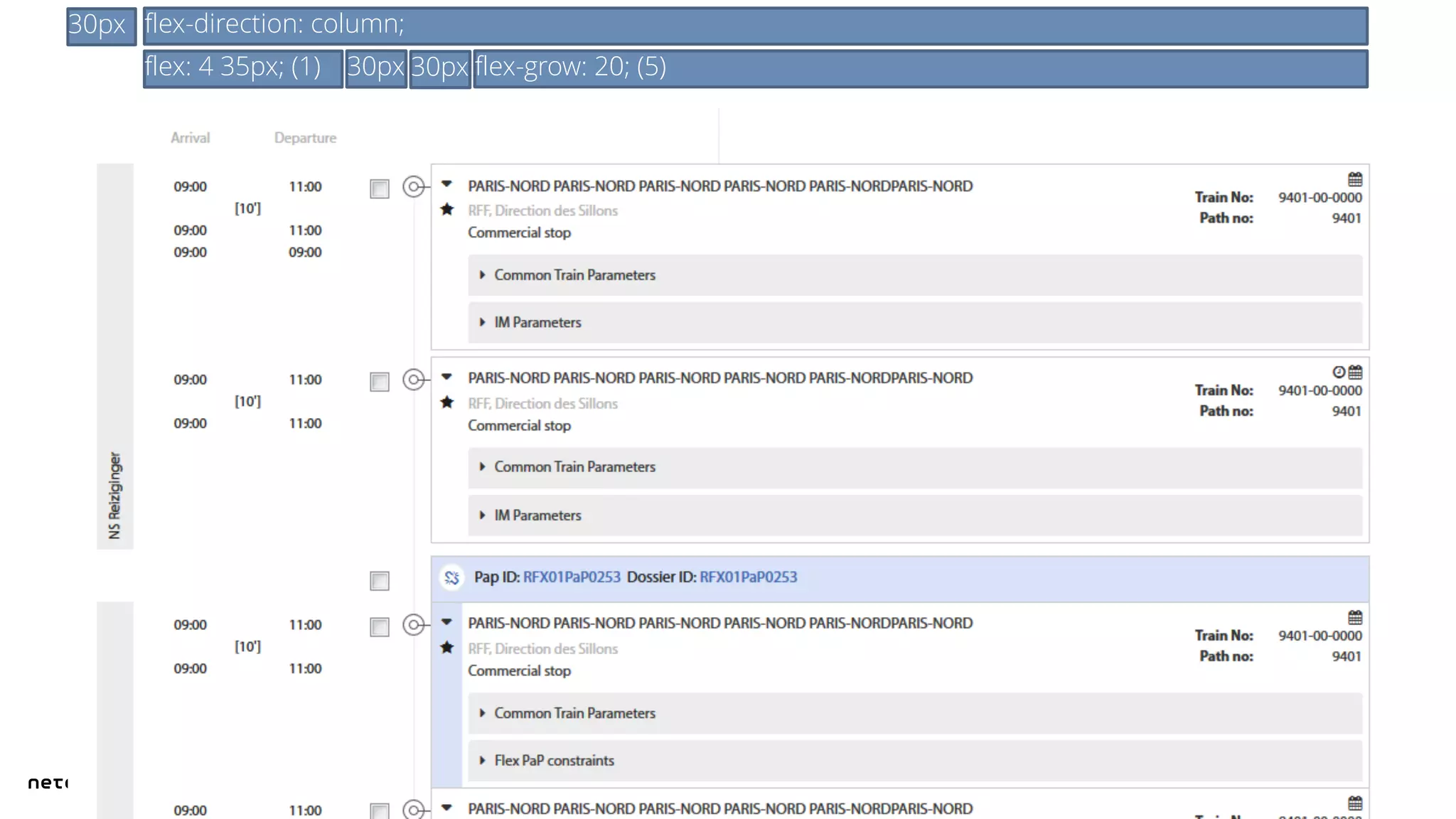Screen dimensions: 1456x819
Task: Expand Flex PaP constraints section
Action: (554, 761)
